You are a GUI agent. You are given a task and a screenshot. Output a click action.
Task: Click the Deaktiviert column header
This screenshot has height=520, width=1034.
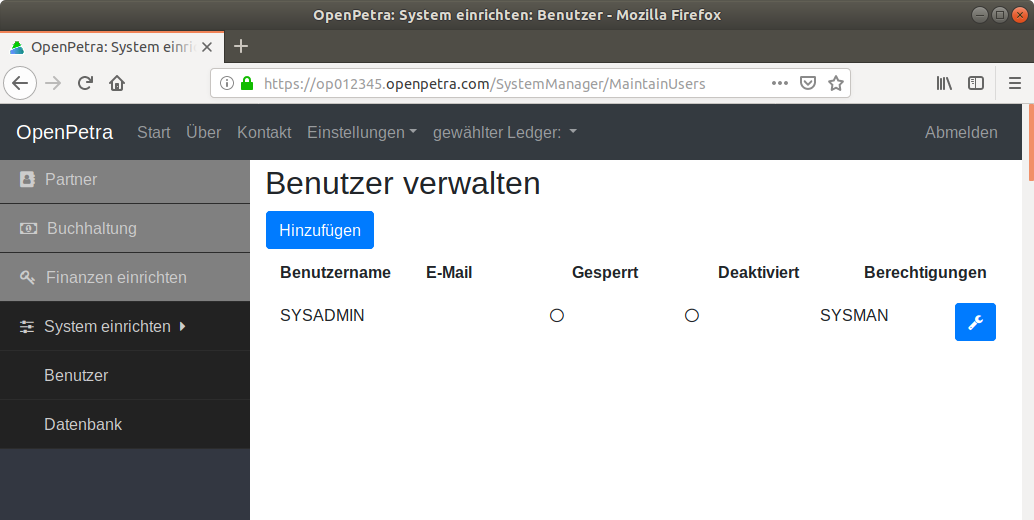(x=758, y=272)
